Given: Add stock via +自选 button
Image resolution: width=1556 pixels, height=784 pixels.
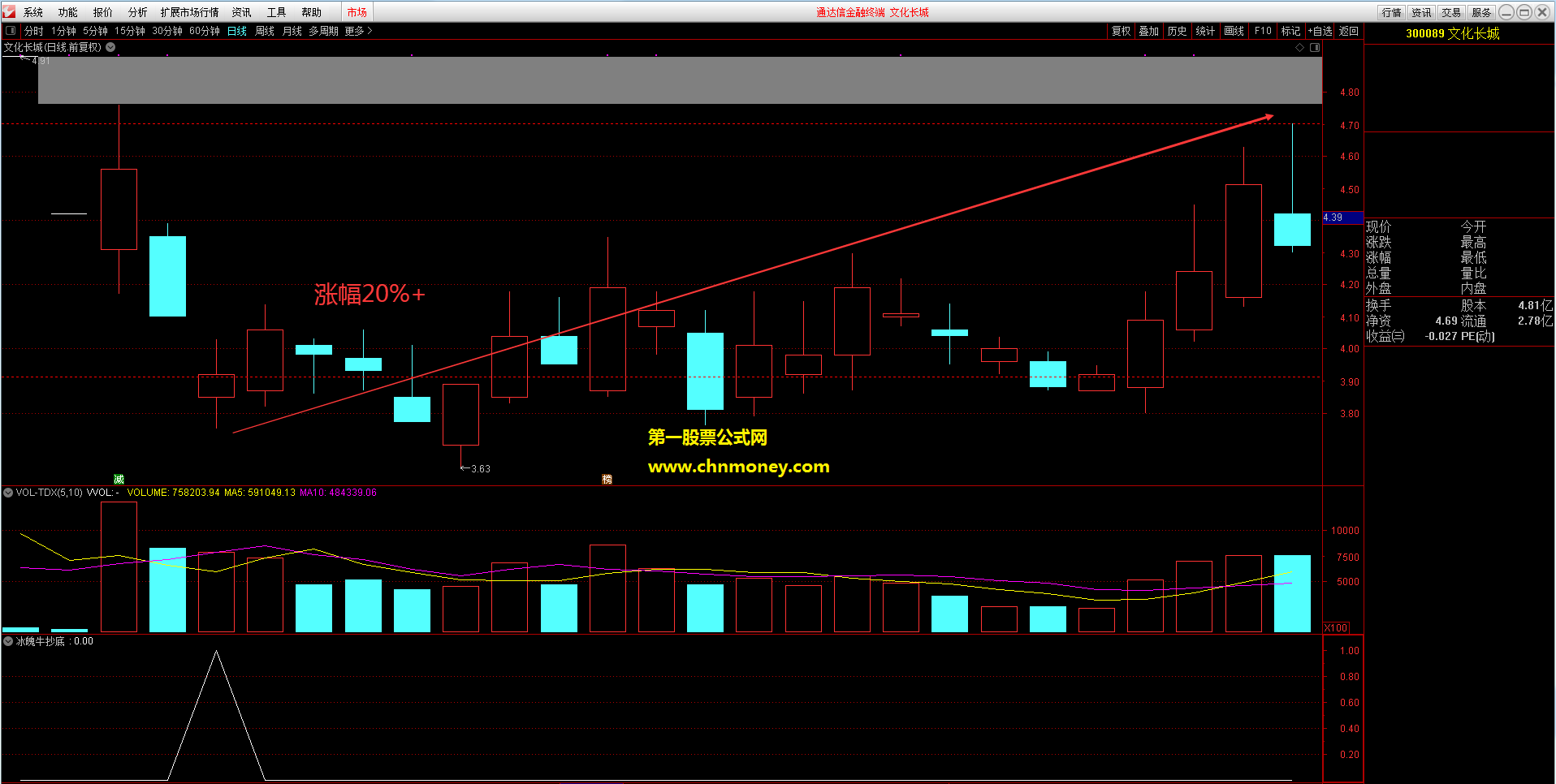Looking at the screenshot, I should click(x=1320, y=31).
